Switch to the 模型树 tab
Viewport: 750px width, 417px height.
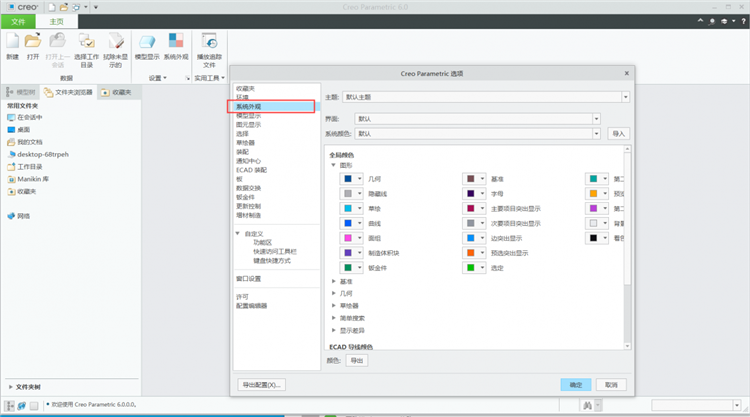(21, 92)
